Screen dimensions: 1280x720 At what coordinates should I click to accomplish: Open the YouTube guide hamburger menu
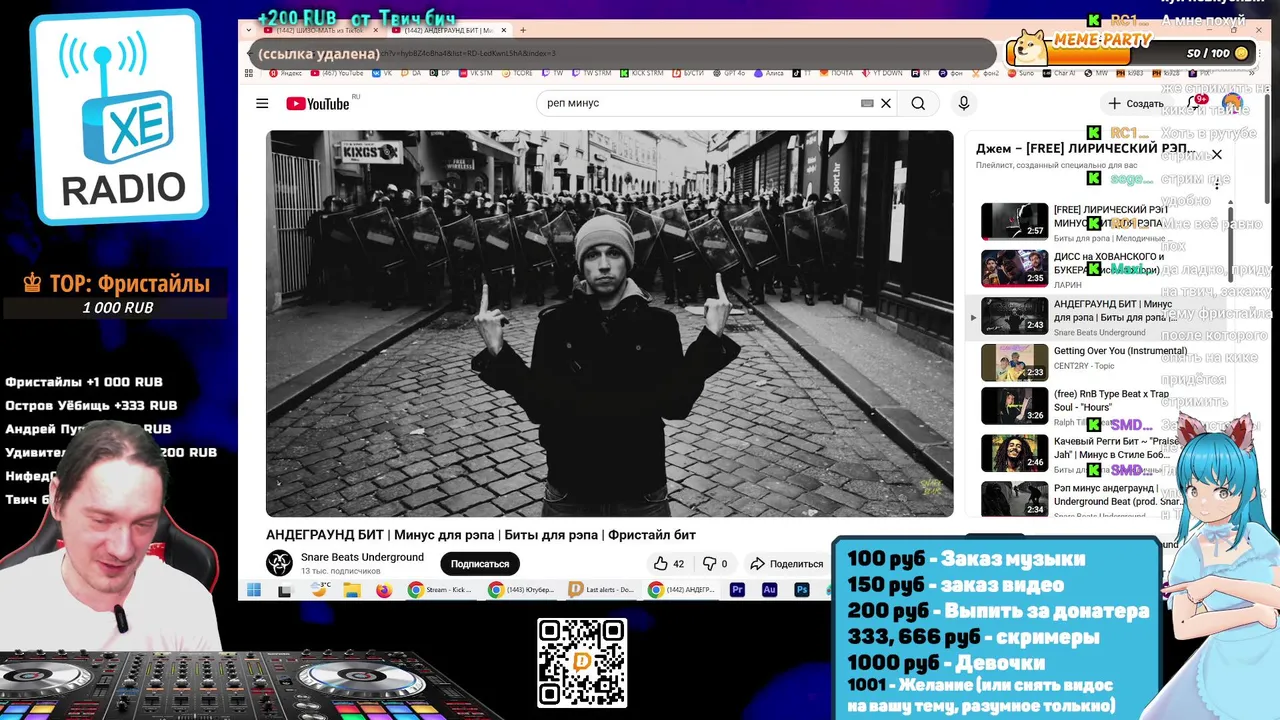tap(262, 103)
